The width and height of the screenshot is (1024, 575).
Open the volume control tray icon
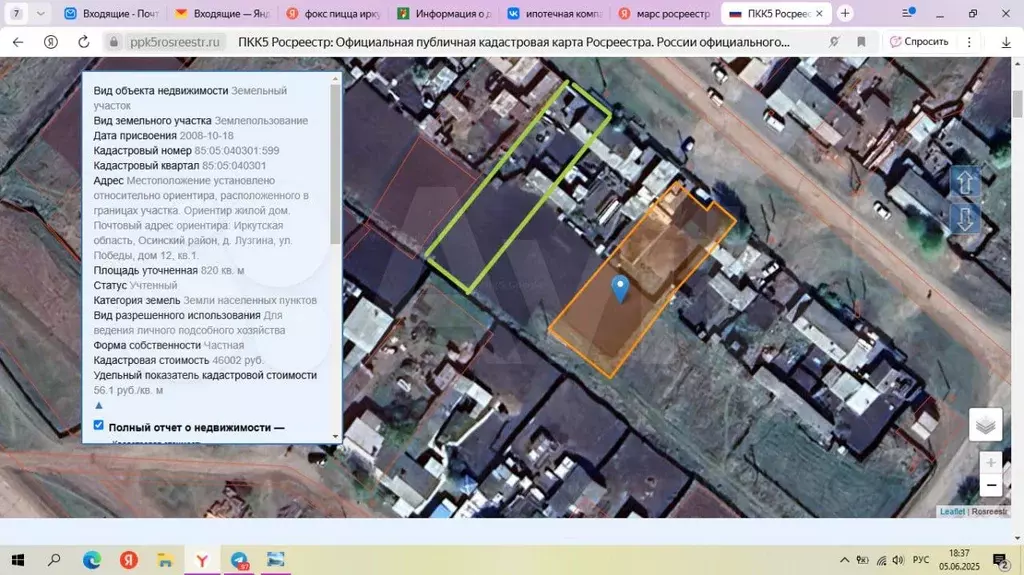click(899, 560)
